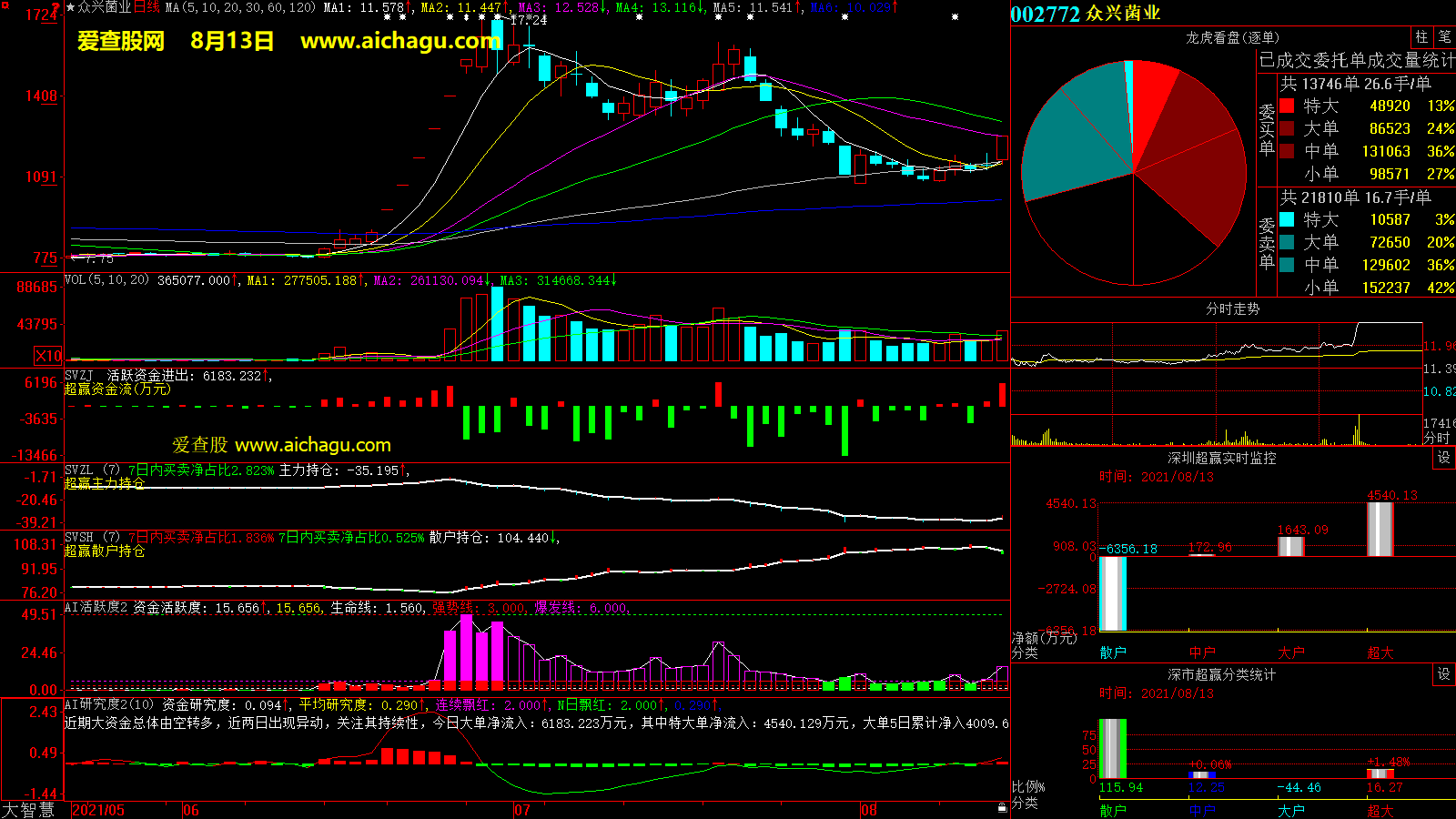Click the lock icon at chart bottom-right

[1002, 807]
